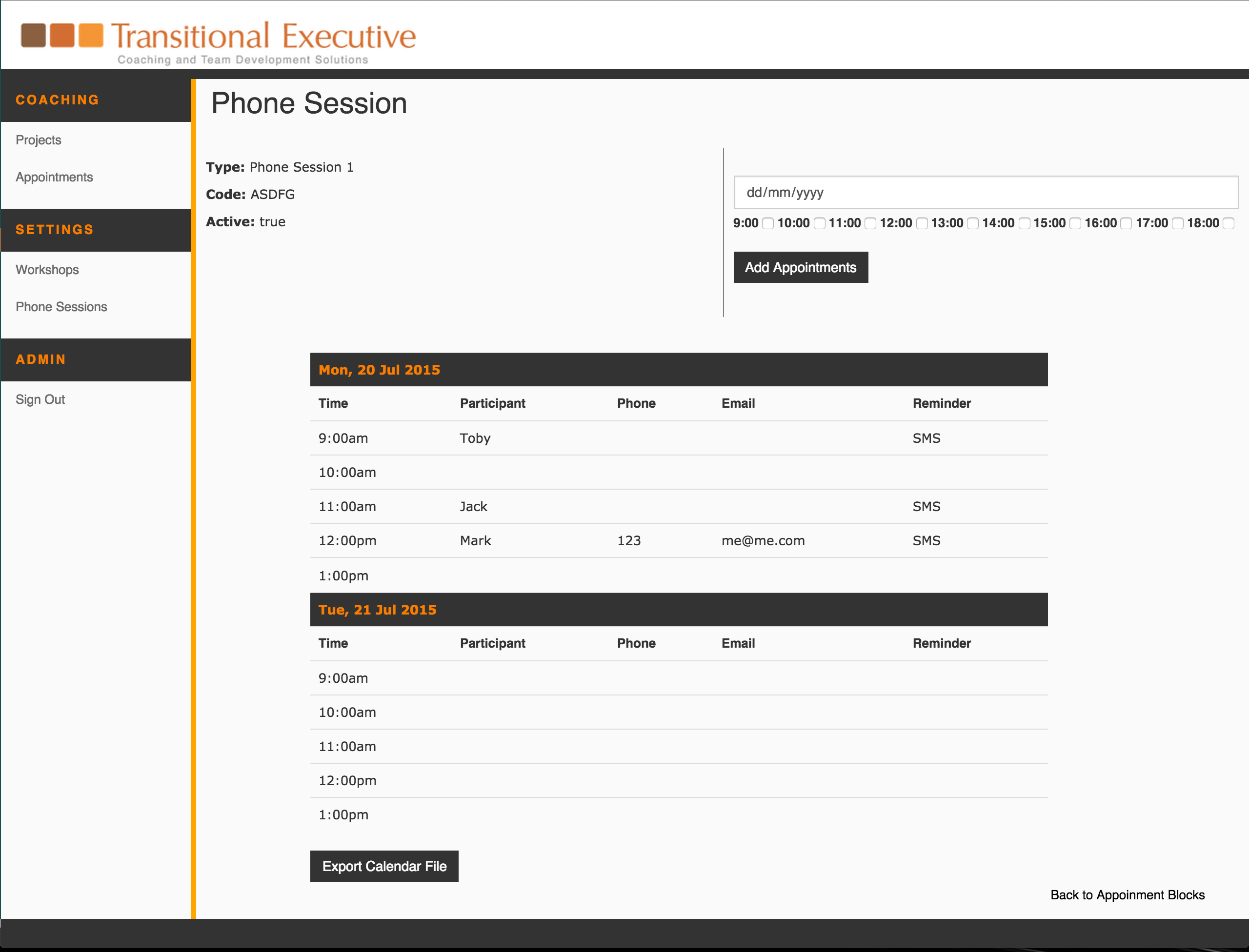The height and width of the screenshot is (952, 1249).
Task: Tick the 12:00 time slot checkbox
Action: (922, 223)
